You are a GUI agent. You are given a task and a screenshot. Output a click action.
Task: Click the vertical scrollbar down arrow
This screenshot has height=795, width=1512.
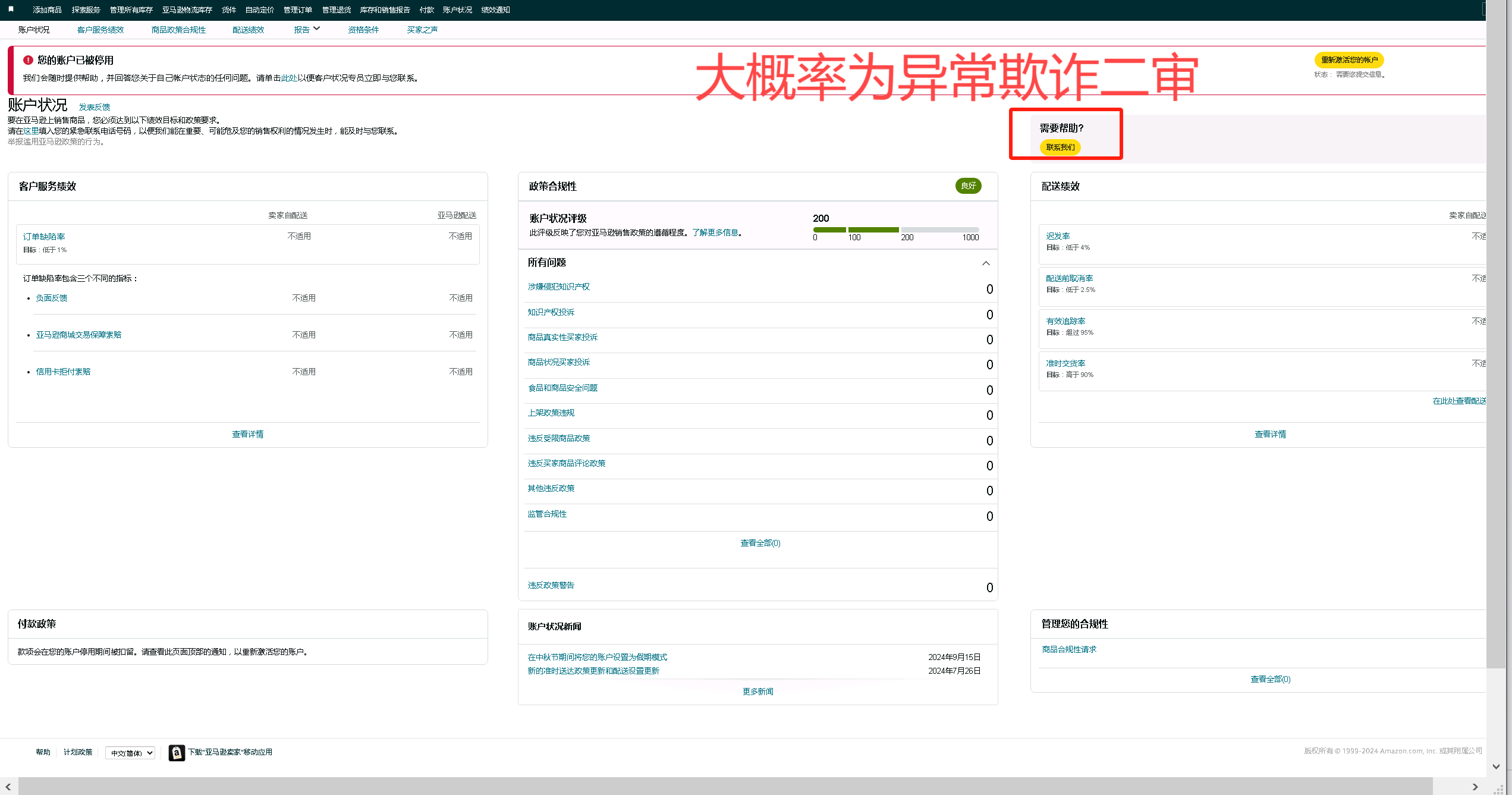click(x=1496, y=766)
